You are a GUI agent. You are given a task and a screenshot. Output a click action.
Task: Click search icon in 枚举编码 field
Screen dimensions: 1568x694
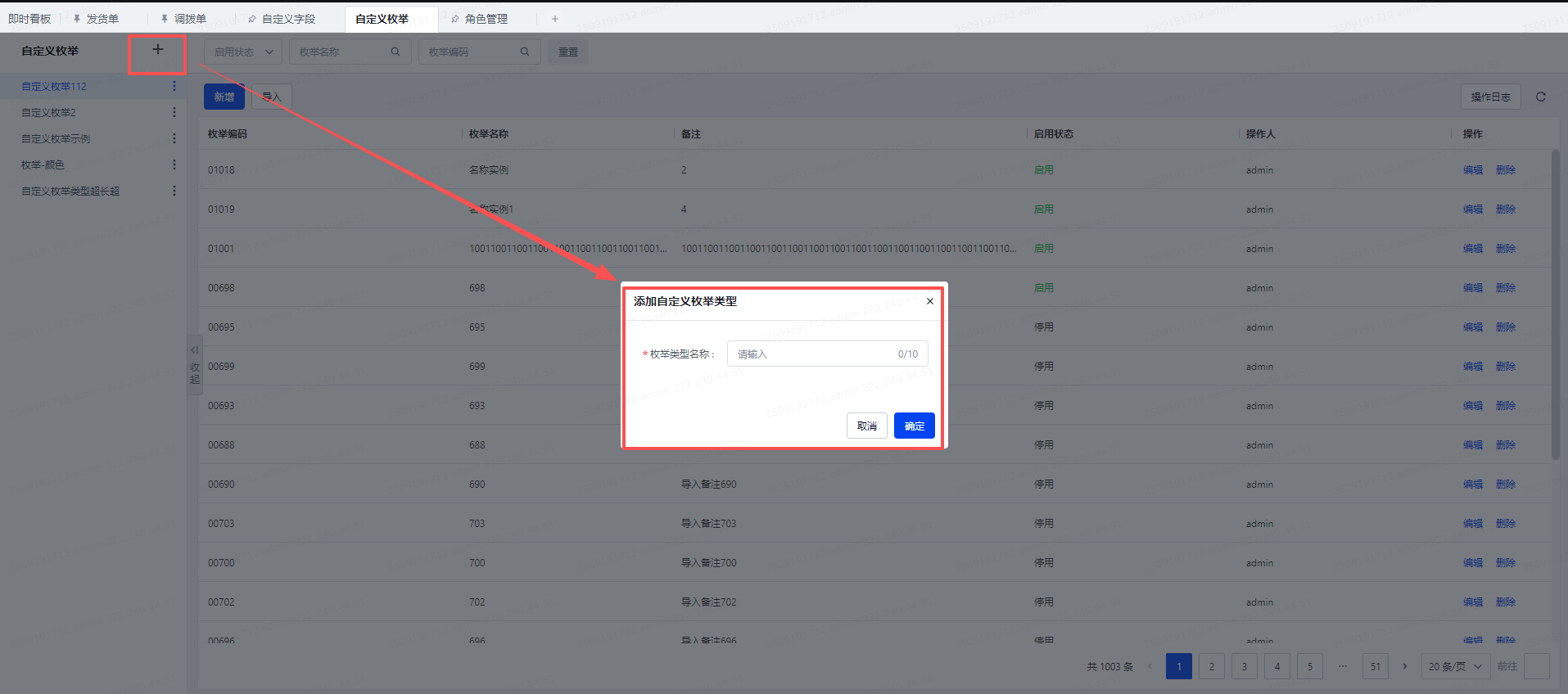click(x=525, y=52)
